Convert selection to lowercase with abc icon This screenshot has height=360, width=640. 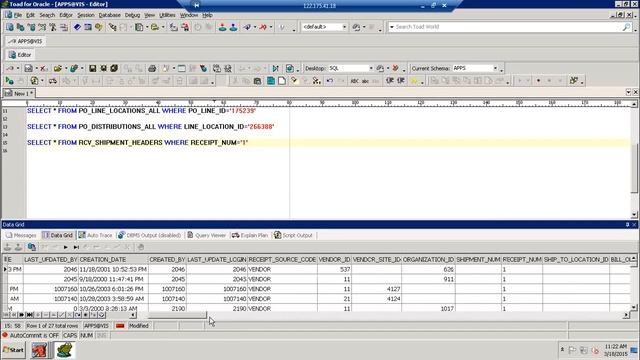click(x=365, y=81)
